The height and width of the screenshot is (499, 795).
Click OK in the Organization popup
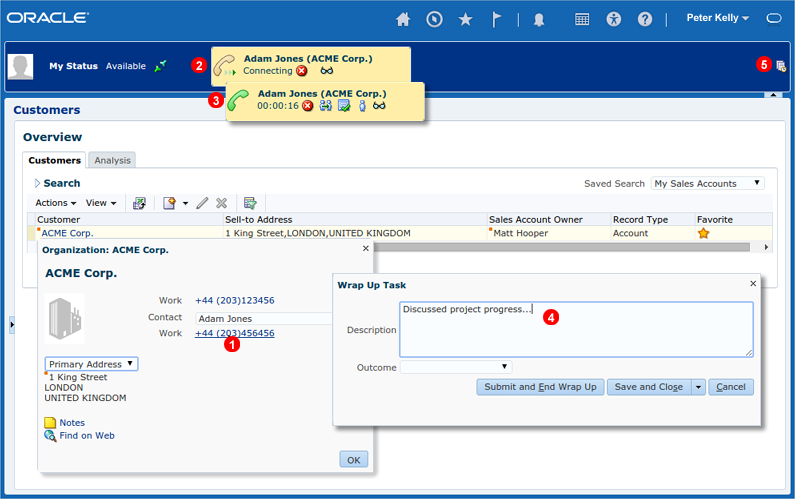point(353,460)
